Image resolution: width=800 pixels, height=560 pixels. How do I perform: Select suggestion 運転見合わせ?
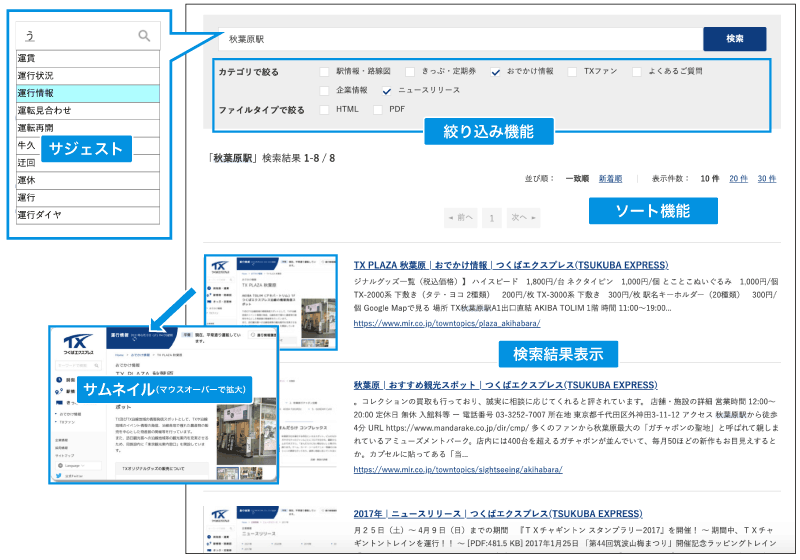(88, 110)
